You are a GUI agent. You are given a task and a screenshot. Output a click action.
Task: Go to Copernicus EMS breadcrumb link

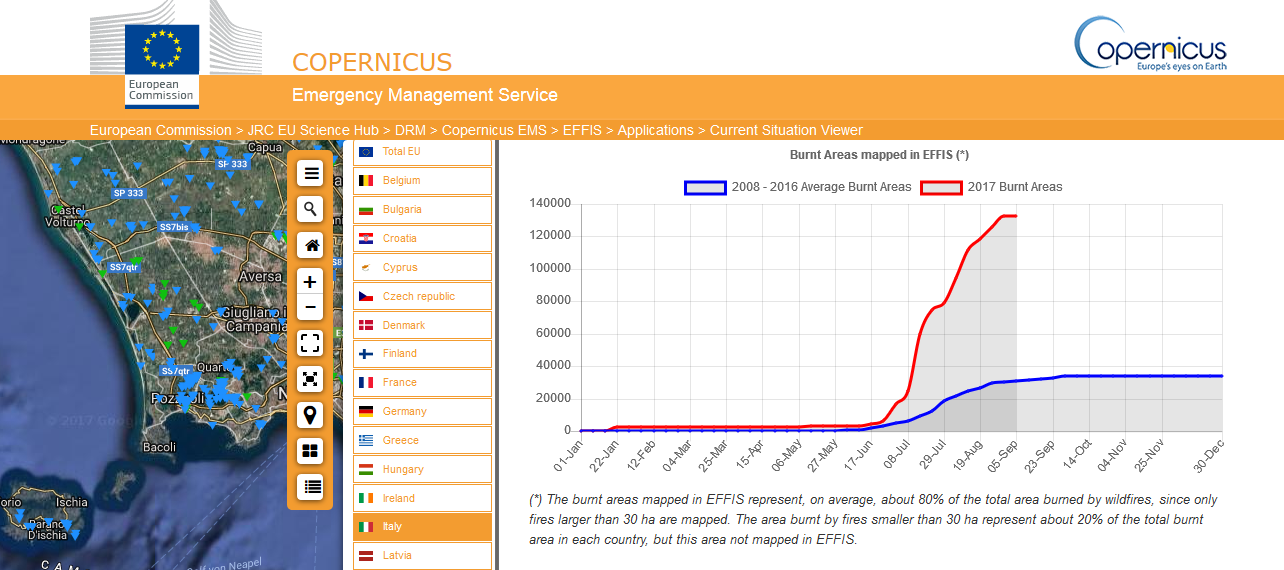coord(495,130)
